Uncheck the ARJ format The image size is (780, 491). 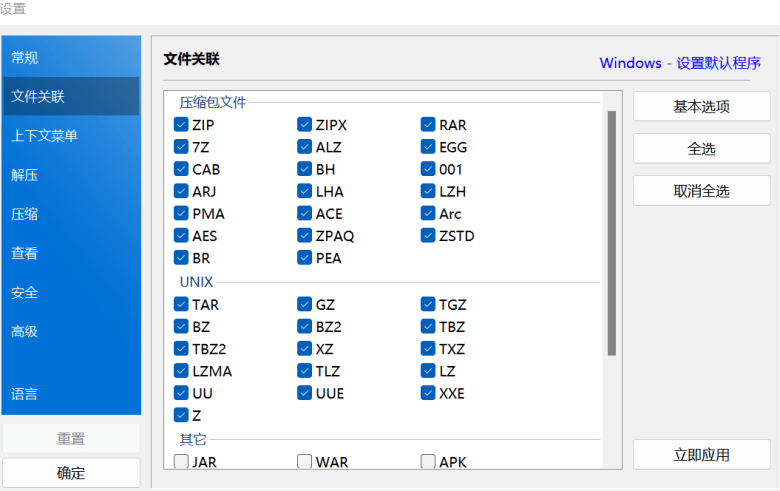tap(181, 191)
